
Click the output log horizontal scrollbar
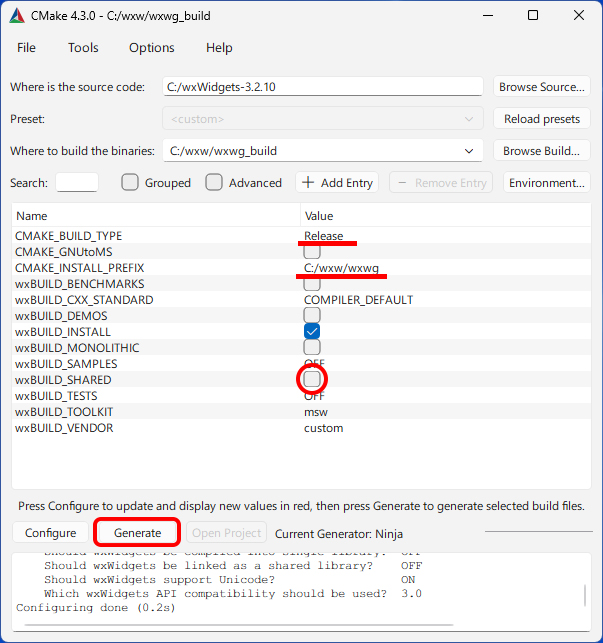pos(239,625)
